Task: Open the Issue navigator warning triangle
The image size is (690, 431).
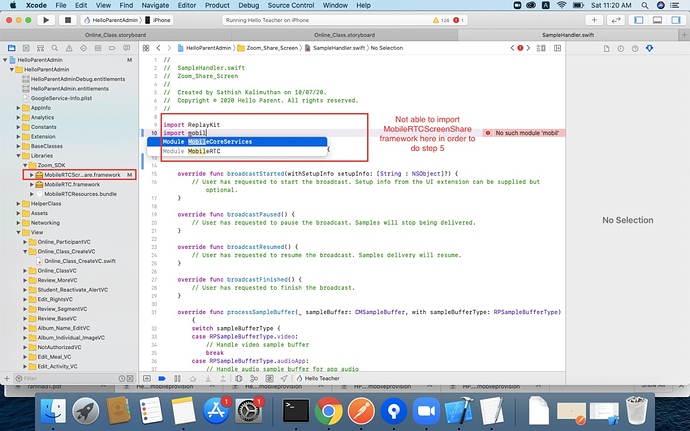Action: point(69,48)
